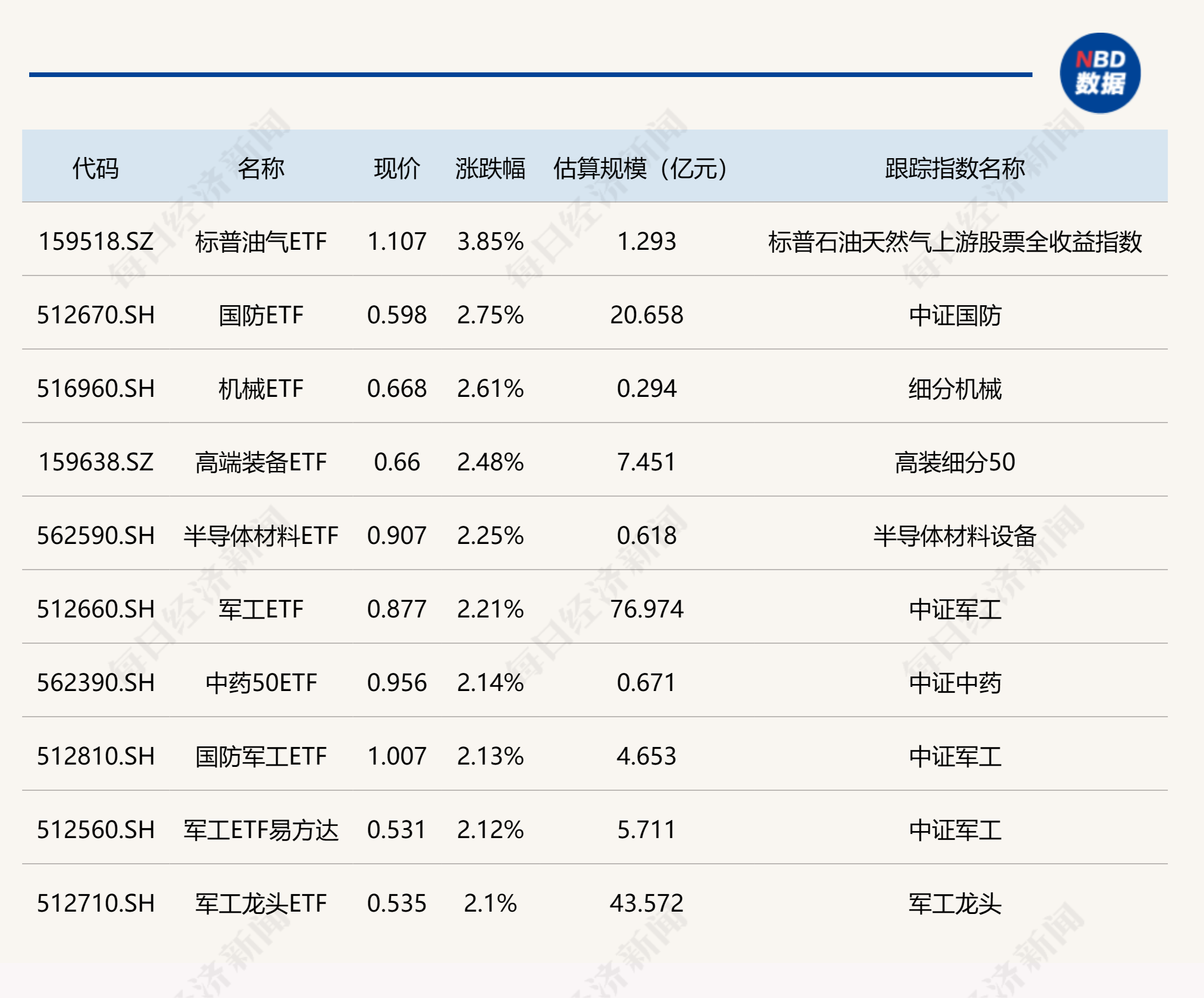Click scale value 20.658

tap(647, 315)
